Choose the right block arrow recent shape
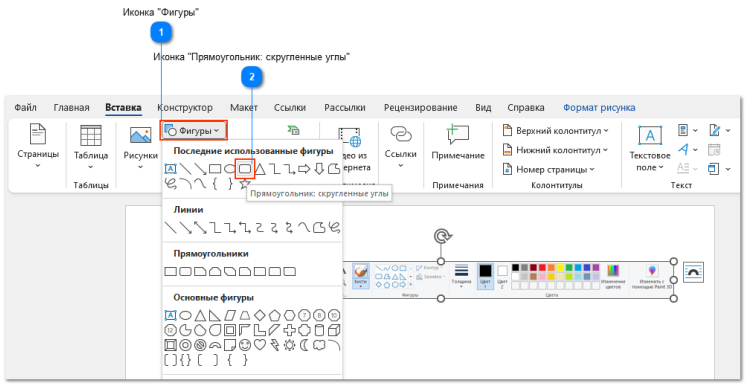The image size is (752, 388). point(304,169)
